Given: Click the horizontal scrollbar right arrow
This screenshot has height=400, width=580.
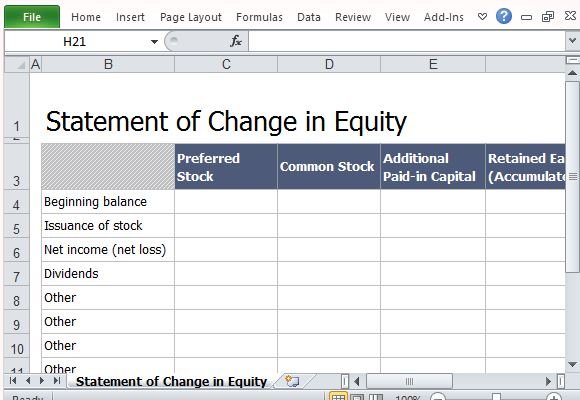Looking at the screenshot, I should coord(548,381).
